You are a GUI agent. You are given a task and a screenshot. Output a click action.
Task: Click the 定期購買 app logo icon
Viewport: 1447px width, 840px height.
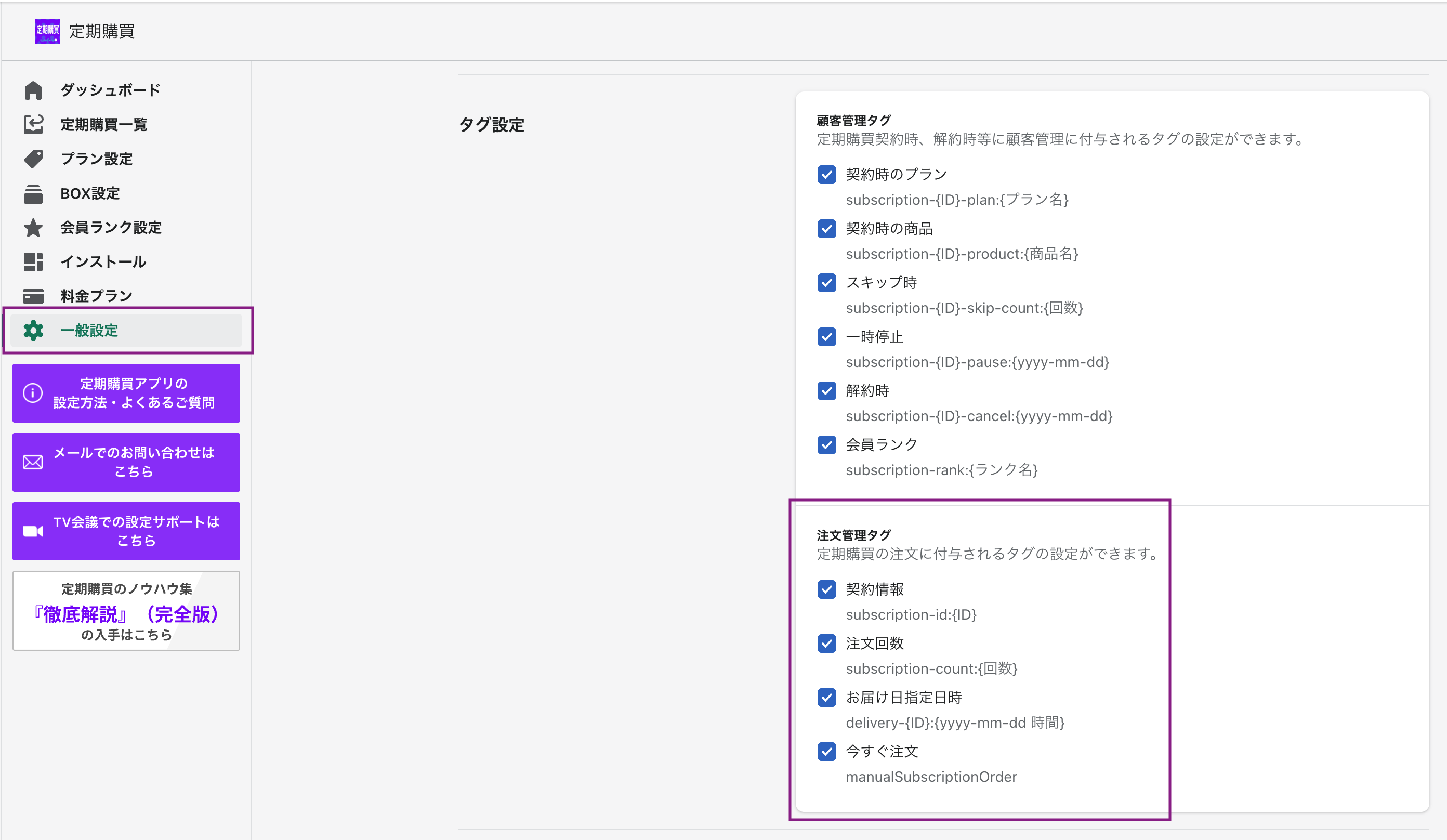[x=48, y=31]
